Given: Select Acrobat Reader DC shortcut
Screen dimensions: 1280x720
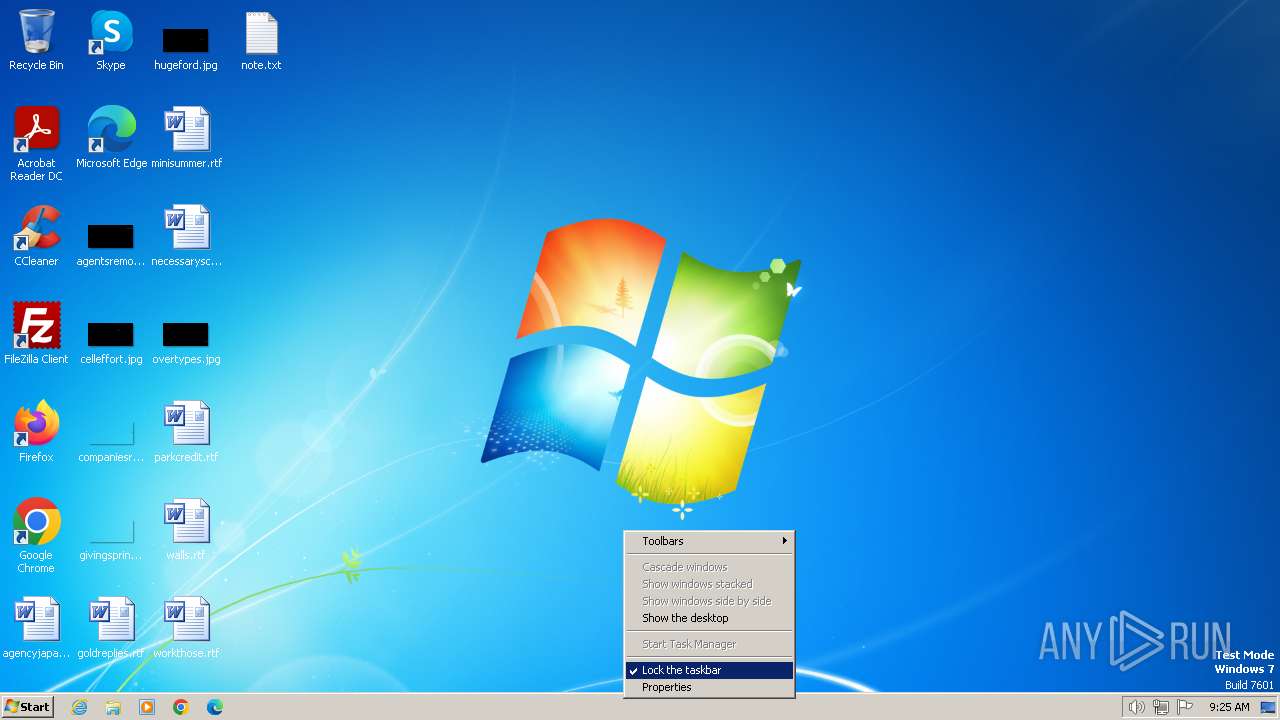Looking at the screenshot, I should pyautogui.click(x=36, y=144).
